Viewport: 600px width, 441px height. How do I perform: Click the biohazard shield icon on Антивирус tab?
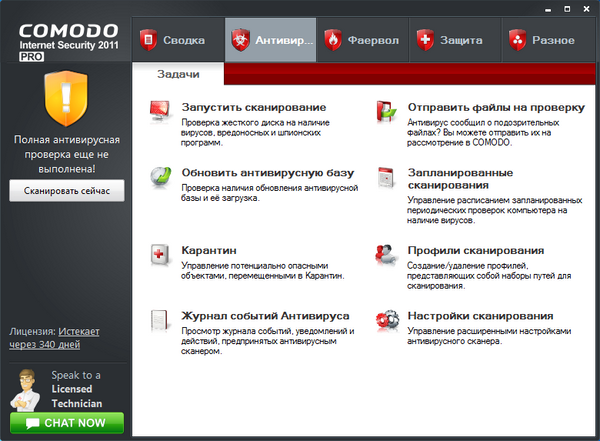(x=240, y=40)
